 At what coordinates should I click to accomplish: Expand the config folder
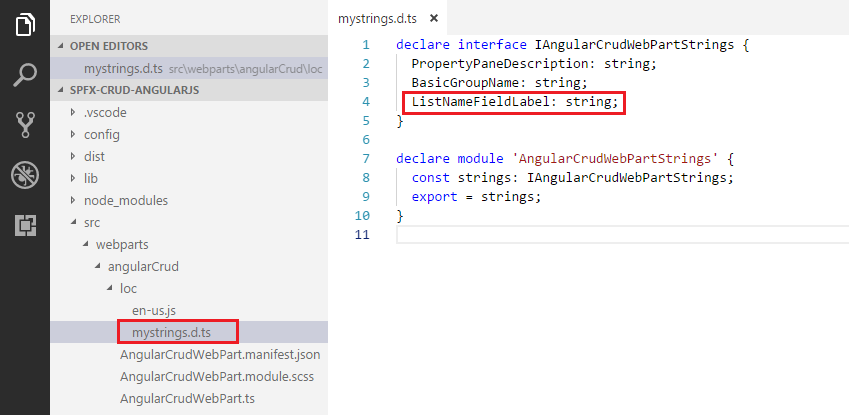coord(101,134)
